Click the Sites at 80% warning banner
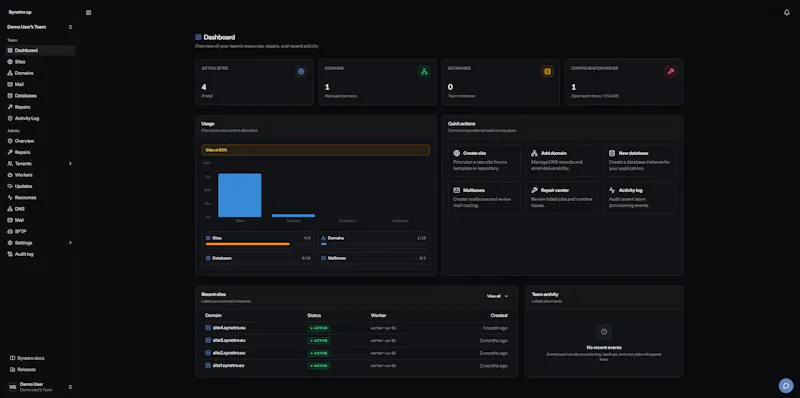Image resolution: width=800 pixels, height=398 pixels. click(x=316, y=150)
